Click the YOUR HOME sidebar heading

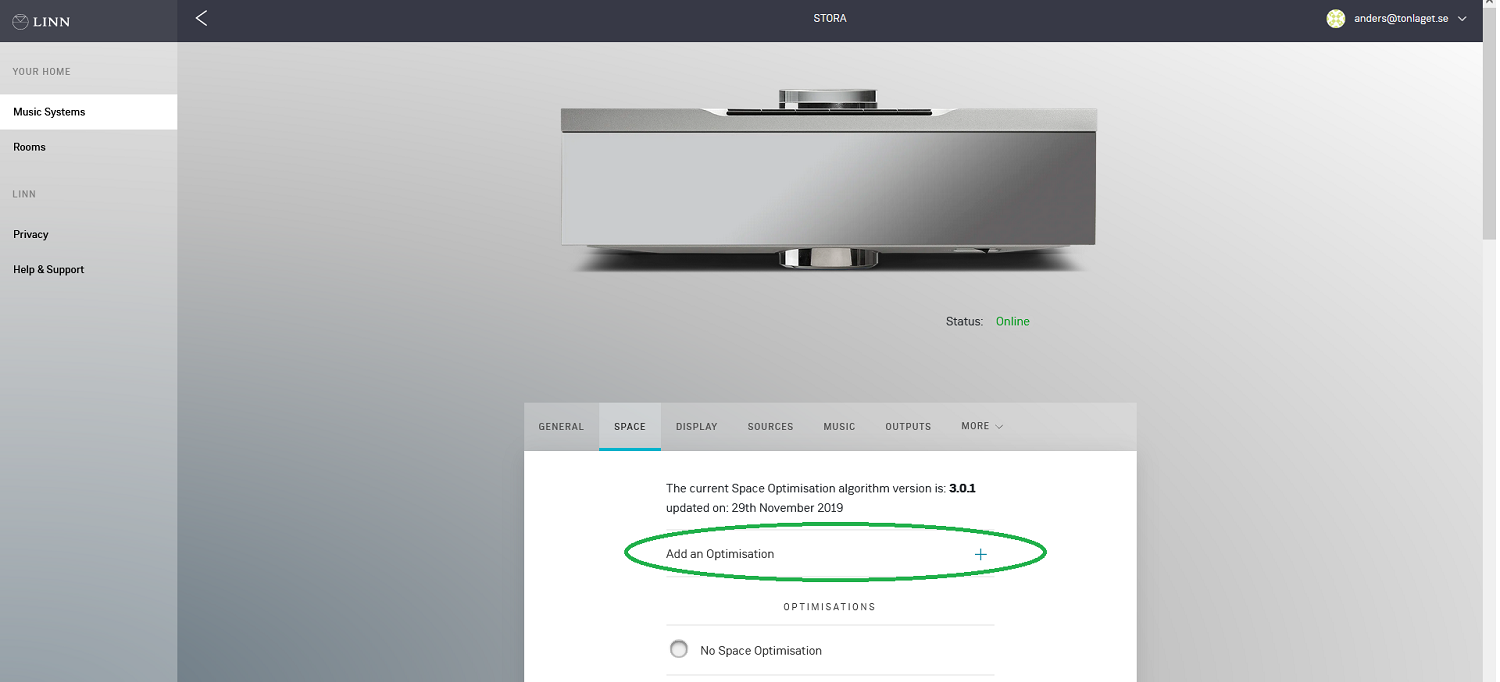point(41,72)
